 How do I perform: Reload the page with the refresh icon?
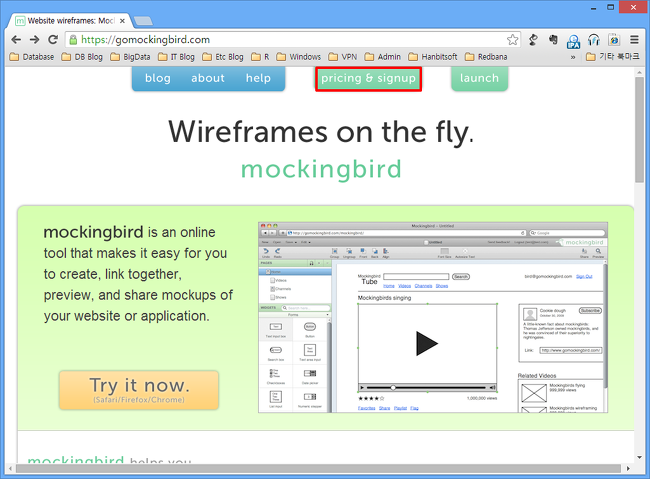point(53,39)
